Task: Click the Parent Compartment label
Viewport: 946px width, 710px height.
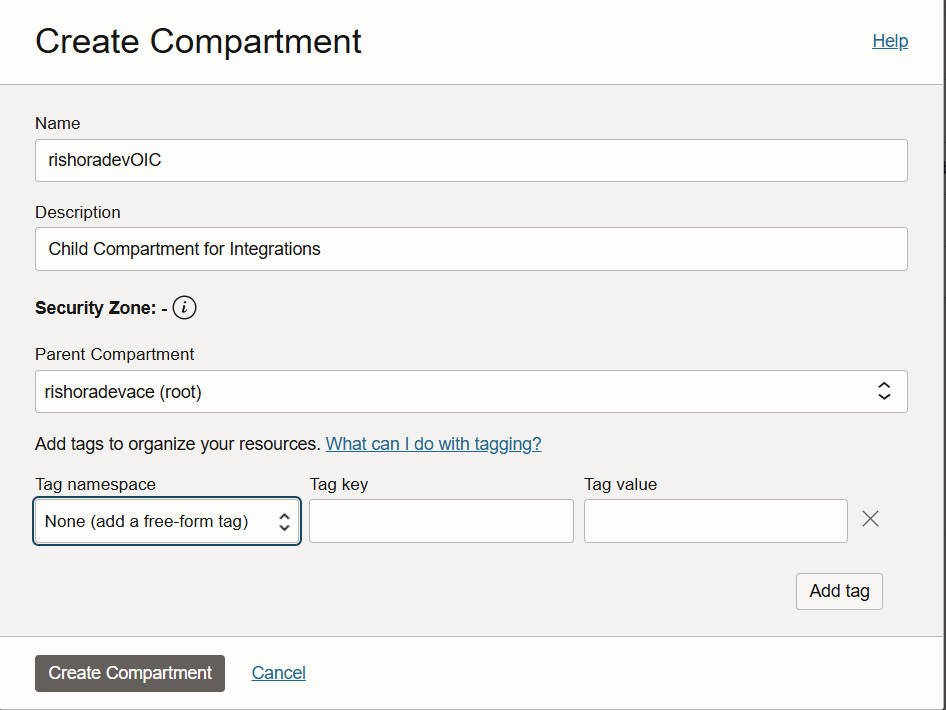Action: tap(114, 355)
